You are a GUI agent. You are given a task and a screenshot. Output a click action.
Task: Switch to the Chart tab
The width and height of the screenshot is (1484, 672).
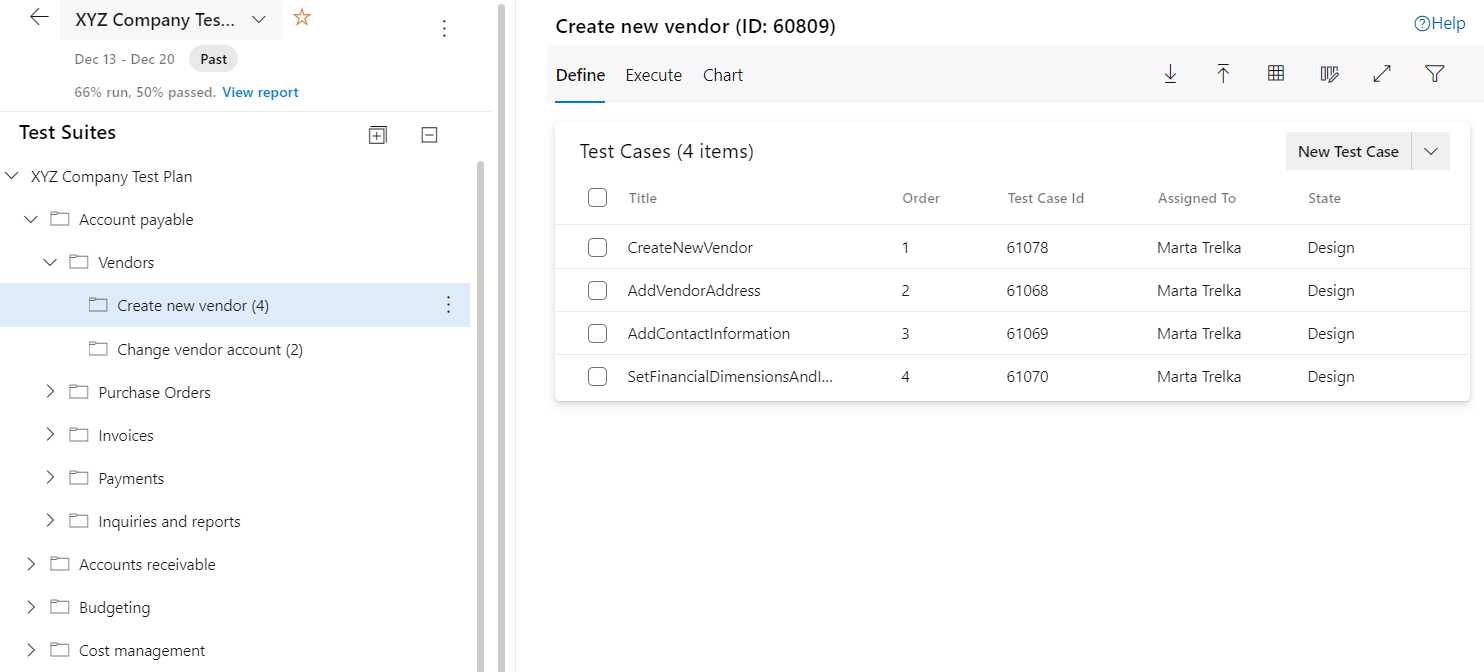coord(723,75)
